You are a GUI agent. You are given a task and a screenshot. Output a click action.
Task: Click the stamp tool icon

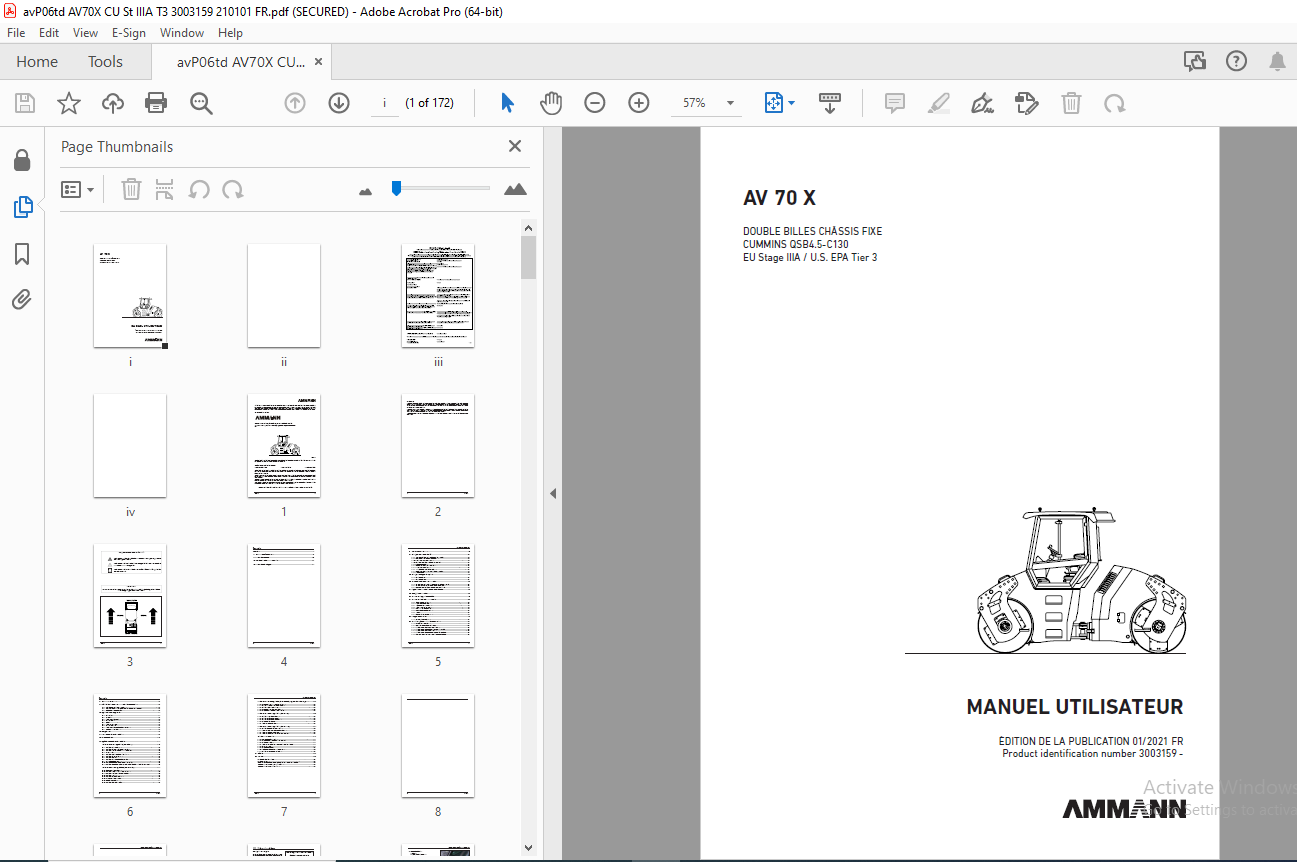pos(1026,103)
